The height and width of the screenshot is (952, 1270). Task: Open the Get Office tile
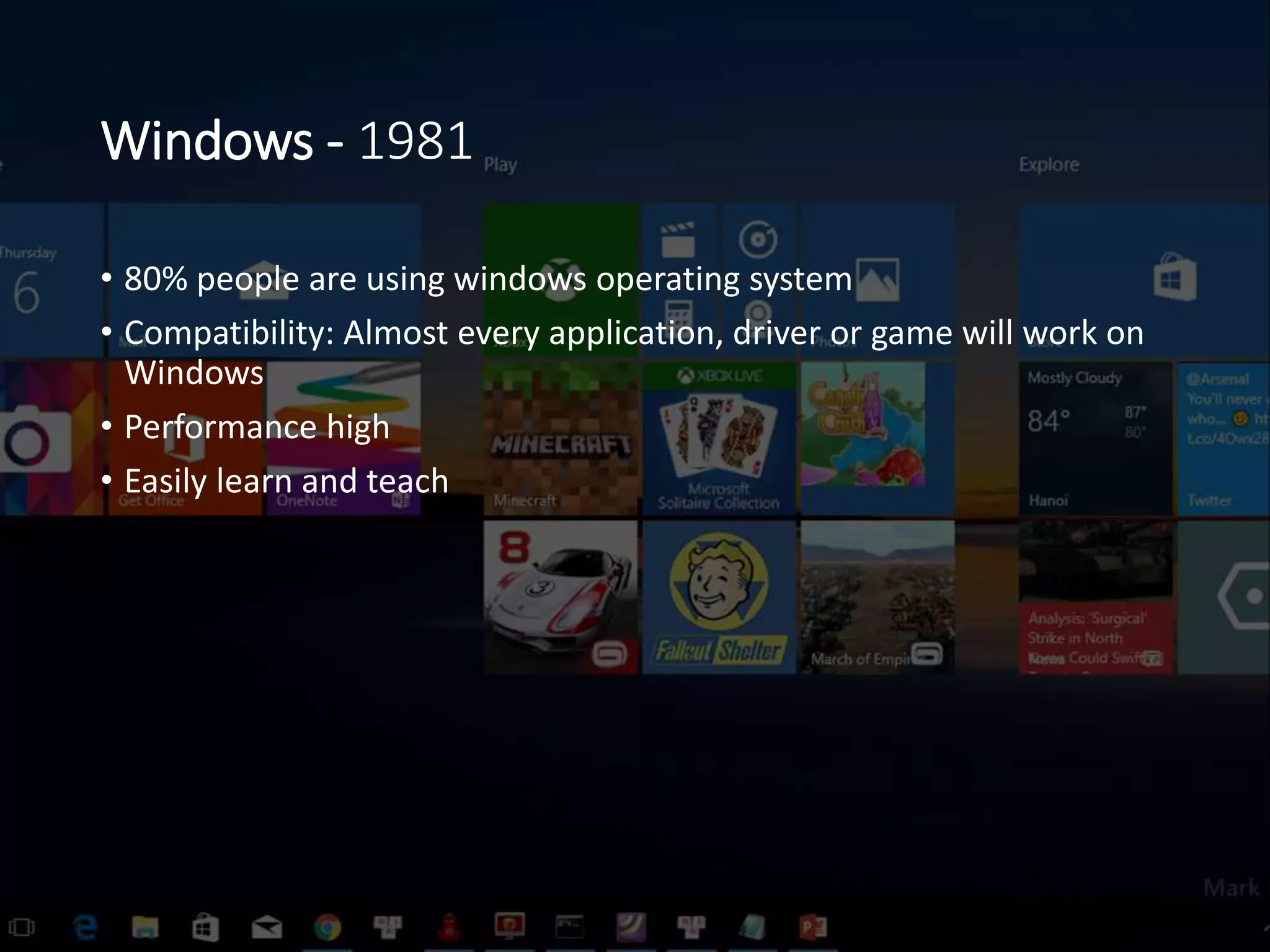[x=185, y=439]
